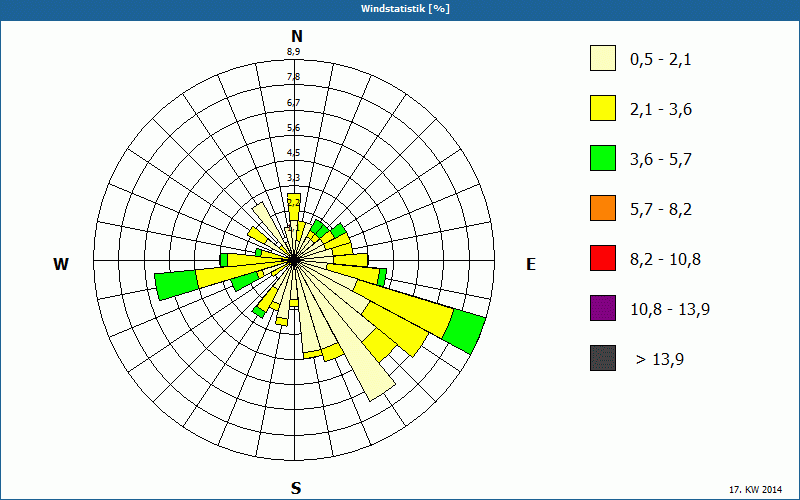Viewport: 800px width, 500px height.
Task: Click the 'W' compass label
Action: pyautogui.click(x=61, y=264)
